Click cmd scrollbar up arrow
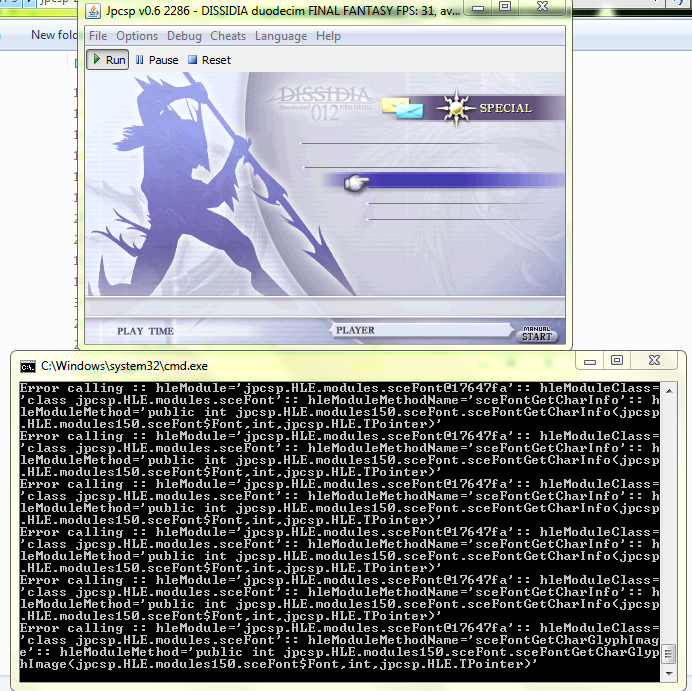Viewport: 692px width, 691px height. pos(669,391)
